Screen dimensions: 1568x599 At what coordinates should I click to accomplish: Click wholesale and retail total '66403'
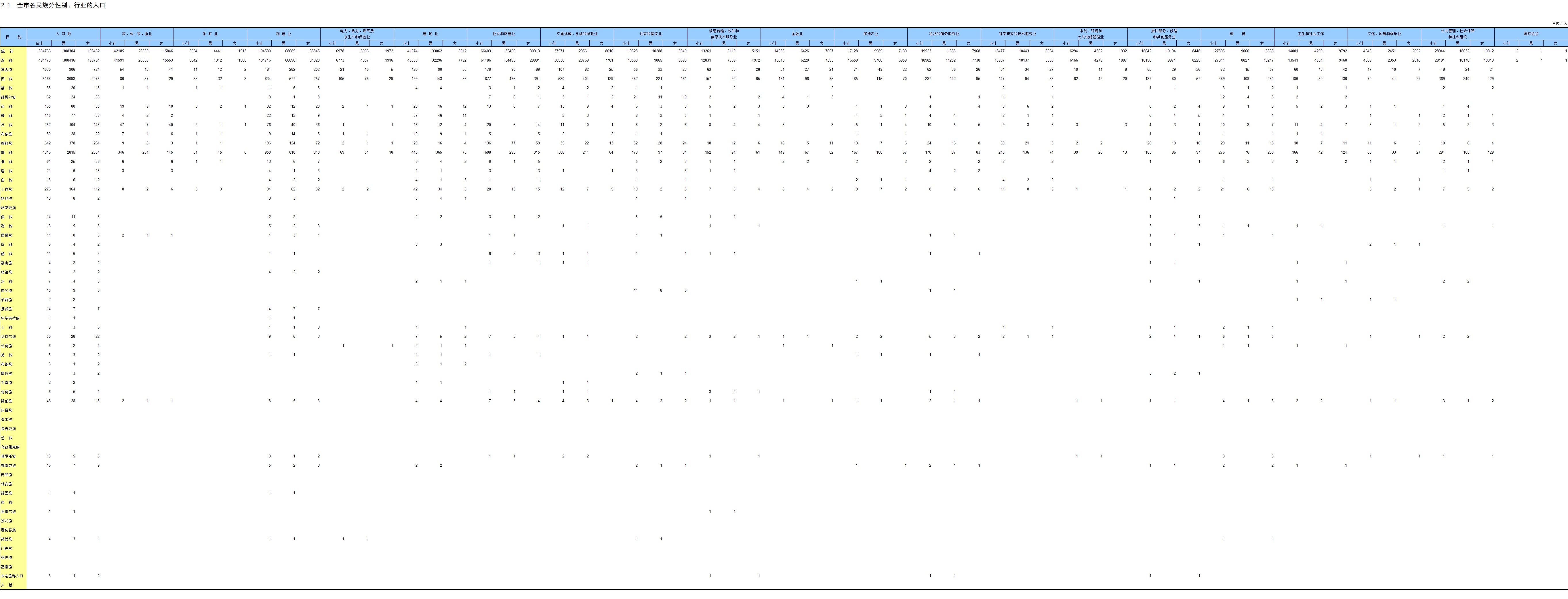click(x=486, y=51)
